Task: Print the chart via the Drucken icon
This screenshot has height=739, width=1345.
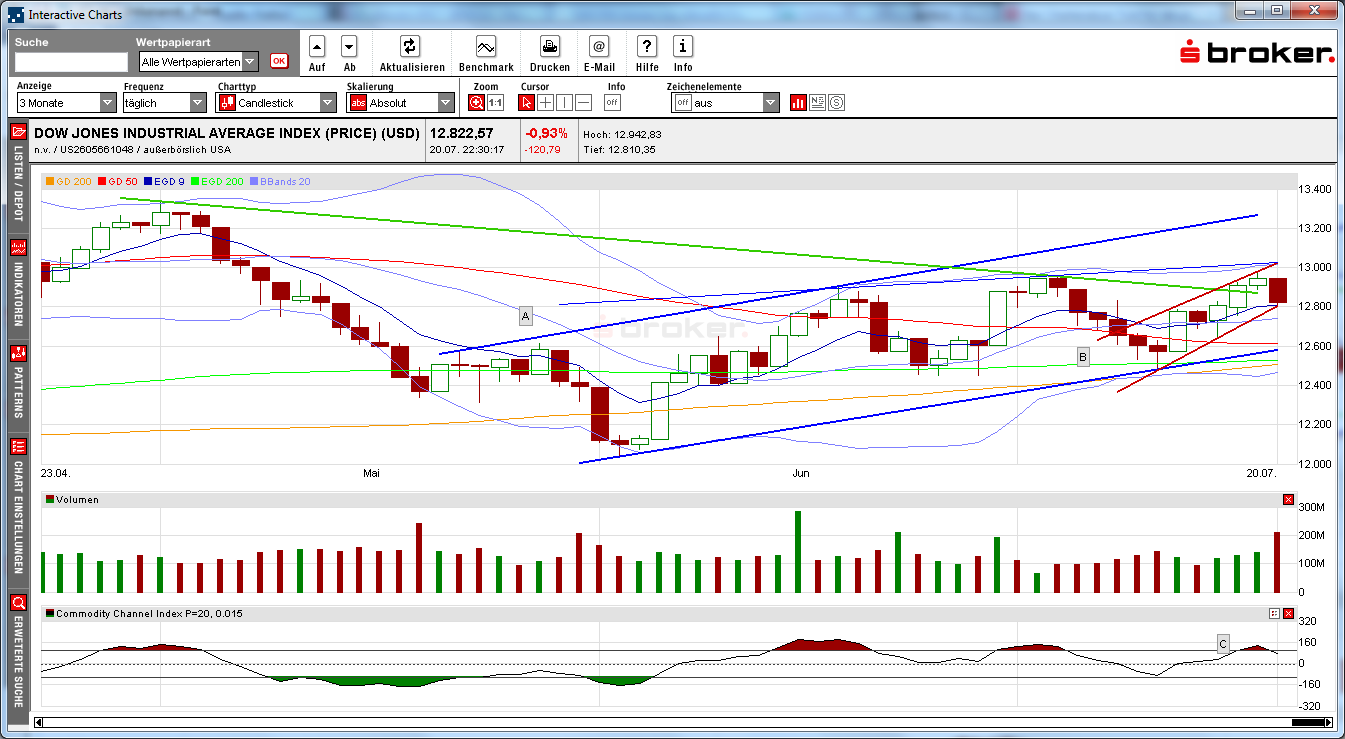Action: point(550,46)
